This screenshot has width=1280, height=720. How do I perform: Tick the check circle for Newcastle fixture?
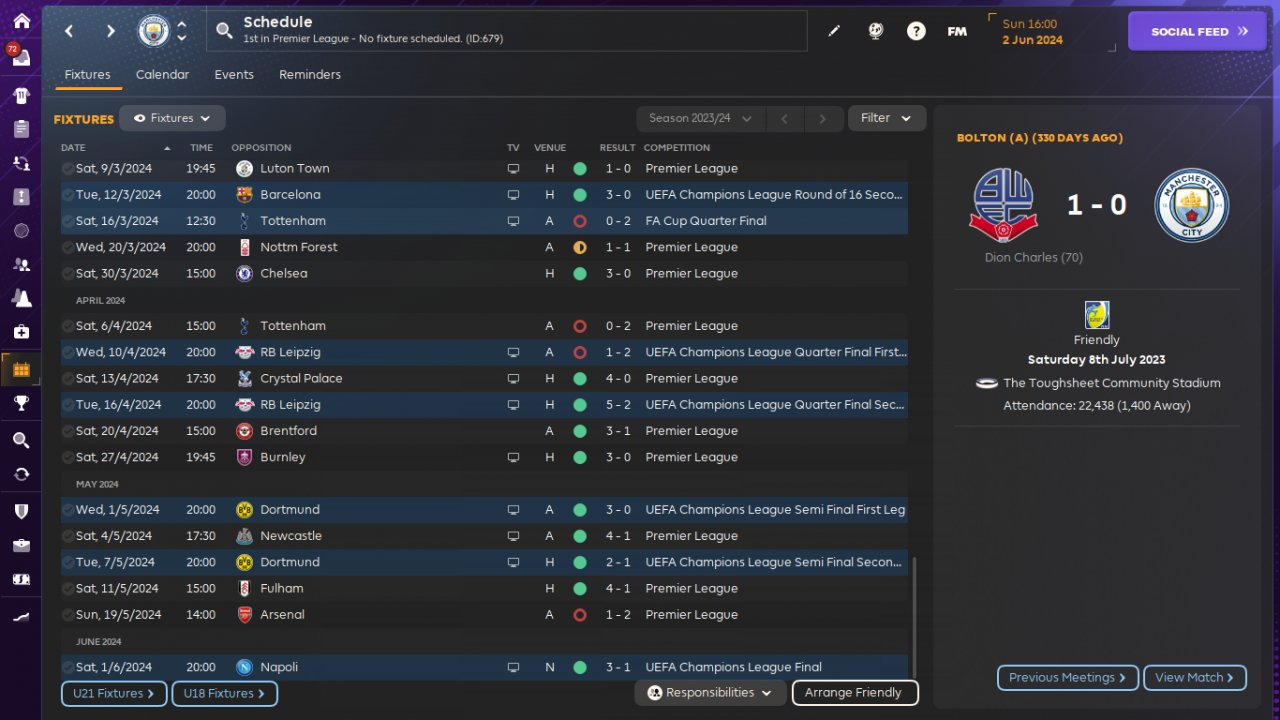click(67, 536)
